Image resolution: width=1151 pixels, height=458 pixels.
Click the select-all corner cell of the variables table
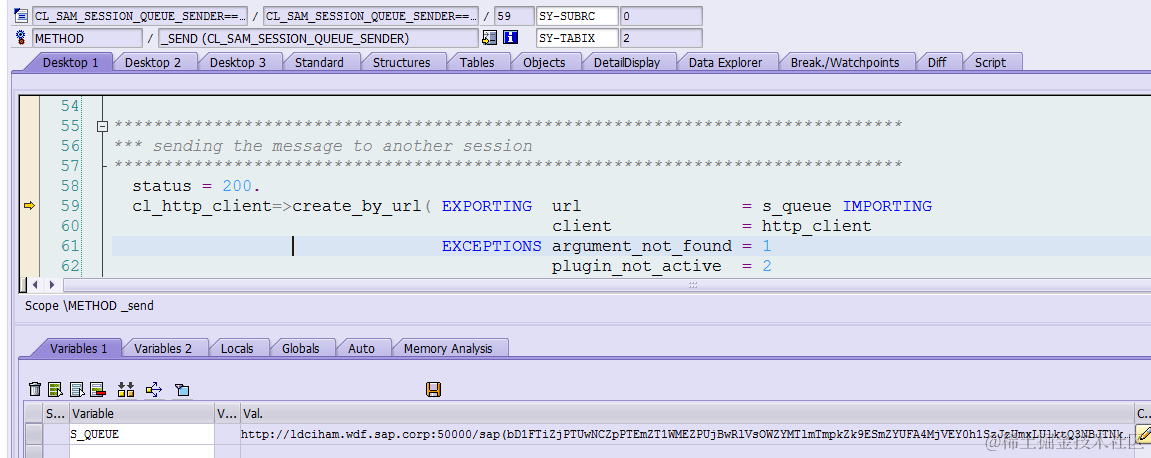[33, 413]
